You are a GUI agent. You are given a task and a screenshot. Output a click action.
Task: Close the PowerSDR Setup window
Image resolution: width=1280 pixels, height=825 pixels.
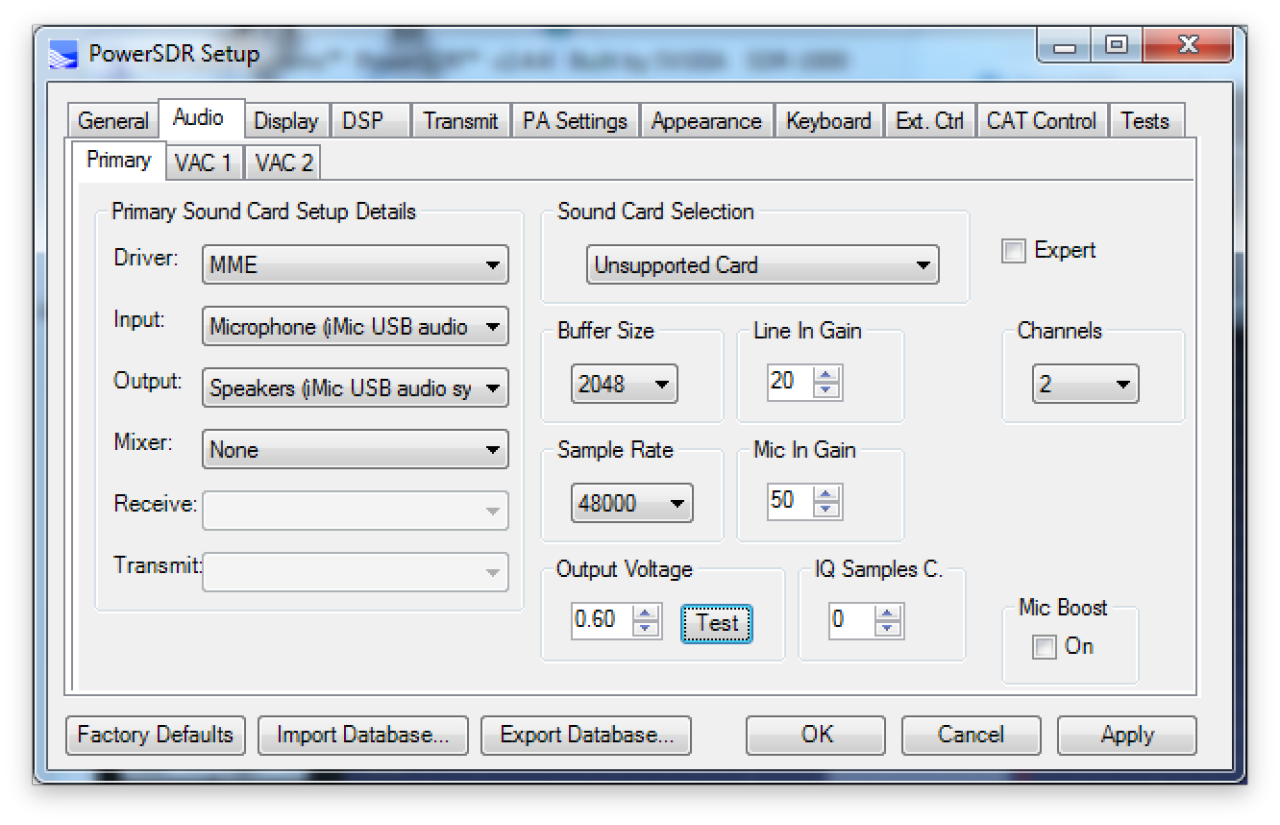click(x=1187, y=46)
